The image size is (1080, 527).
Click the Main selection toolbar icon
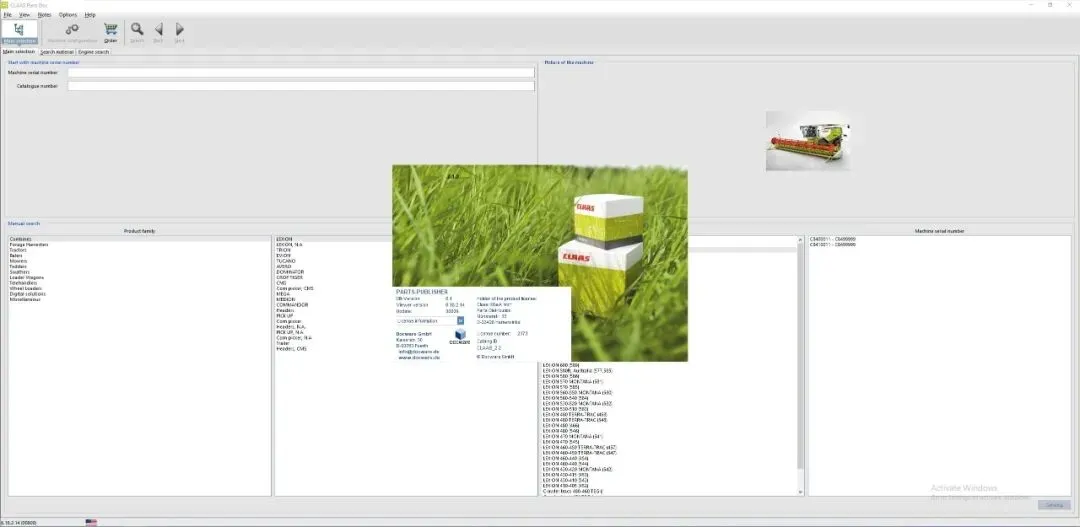[x=19, y=32]
